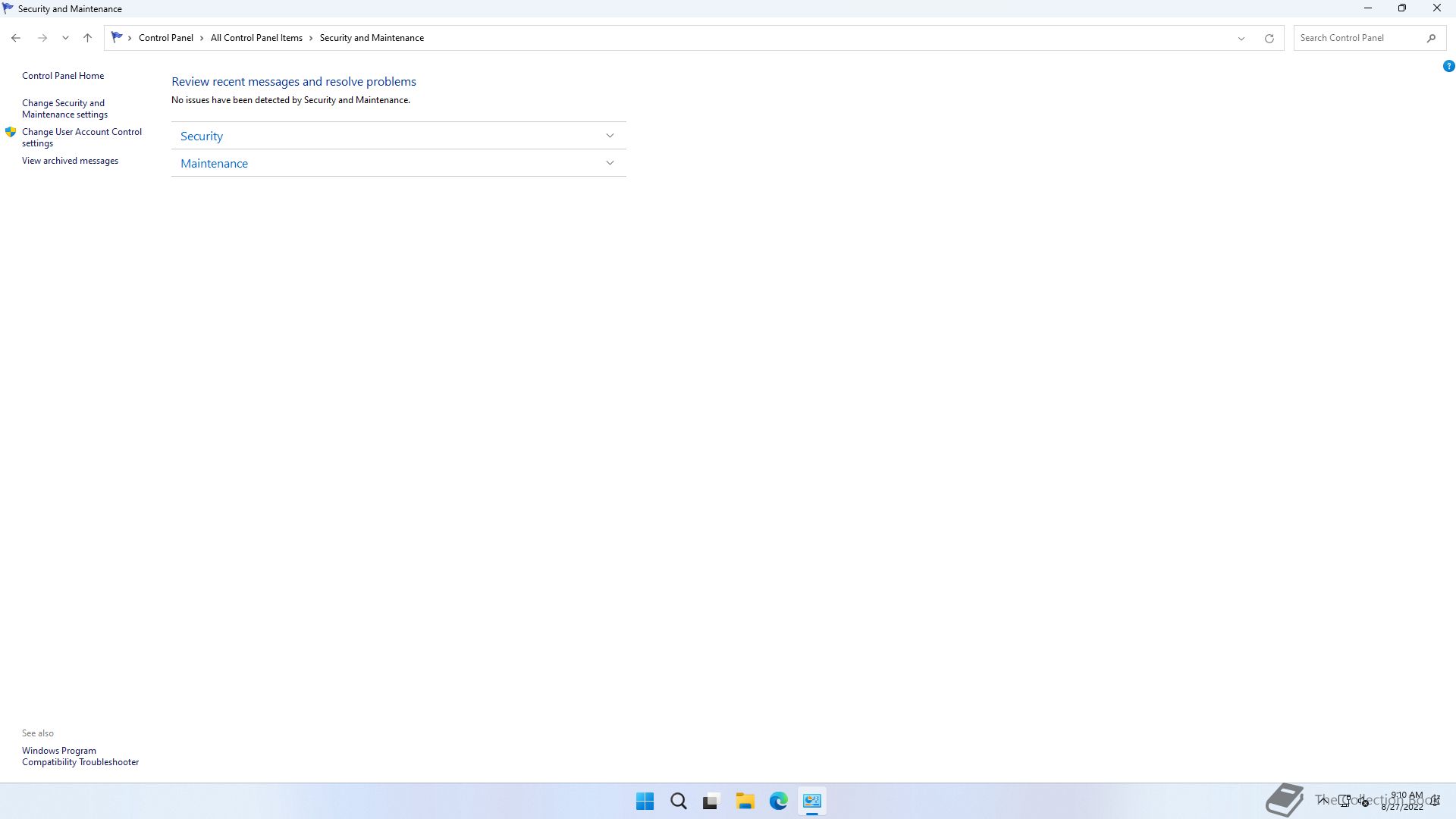Image resolution: width=1456 pixels, height=819 pixels.
Task: Launch Microsoft Edge from taskbar
Action: pos(778,801)
